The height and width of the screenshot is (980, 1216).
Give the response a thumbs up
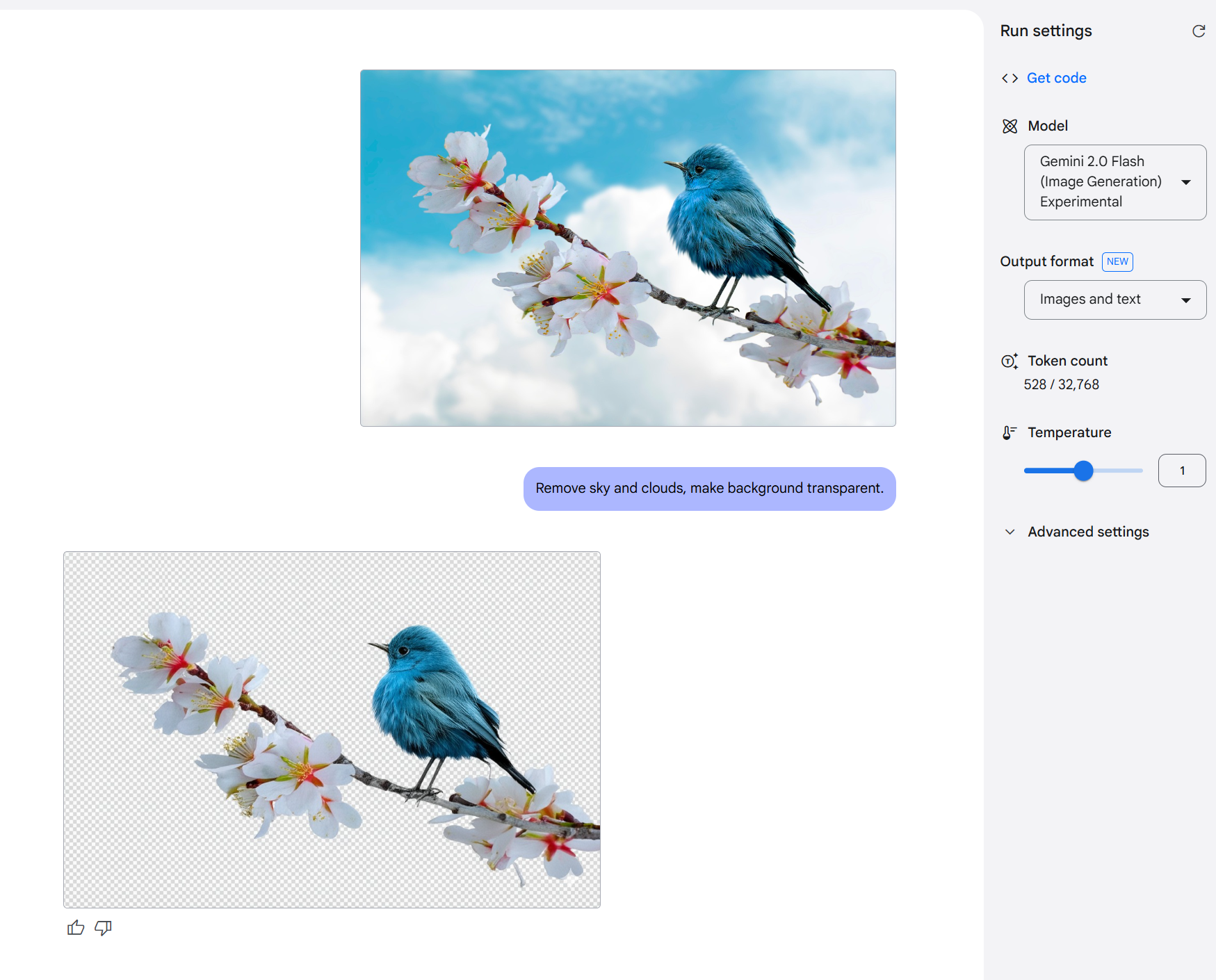pyautogui.click(x=76, y=928)
